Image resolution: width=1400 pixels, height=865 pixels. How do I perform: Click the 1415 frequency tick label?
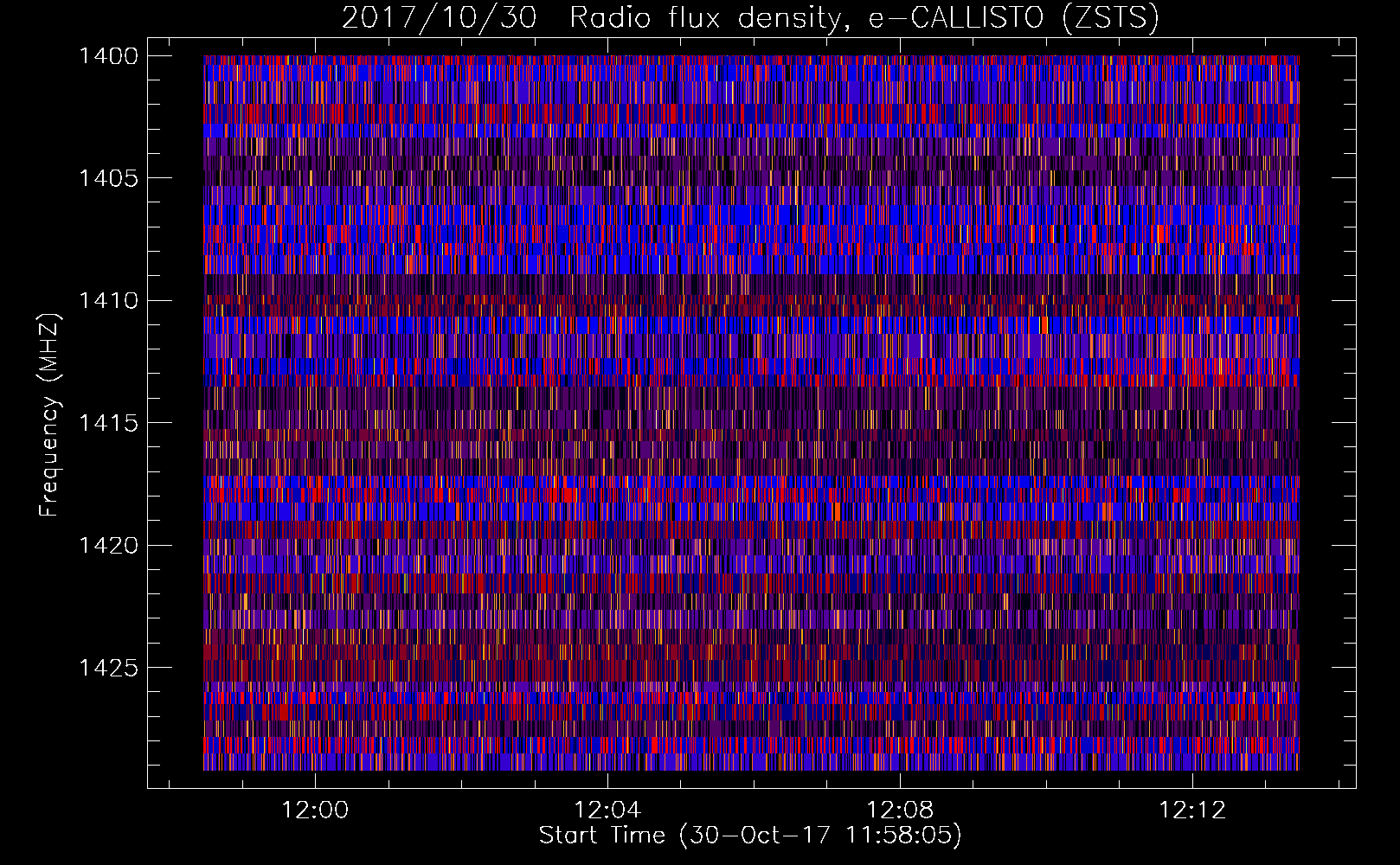pos(108,423)
